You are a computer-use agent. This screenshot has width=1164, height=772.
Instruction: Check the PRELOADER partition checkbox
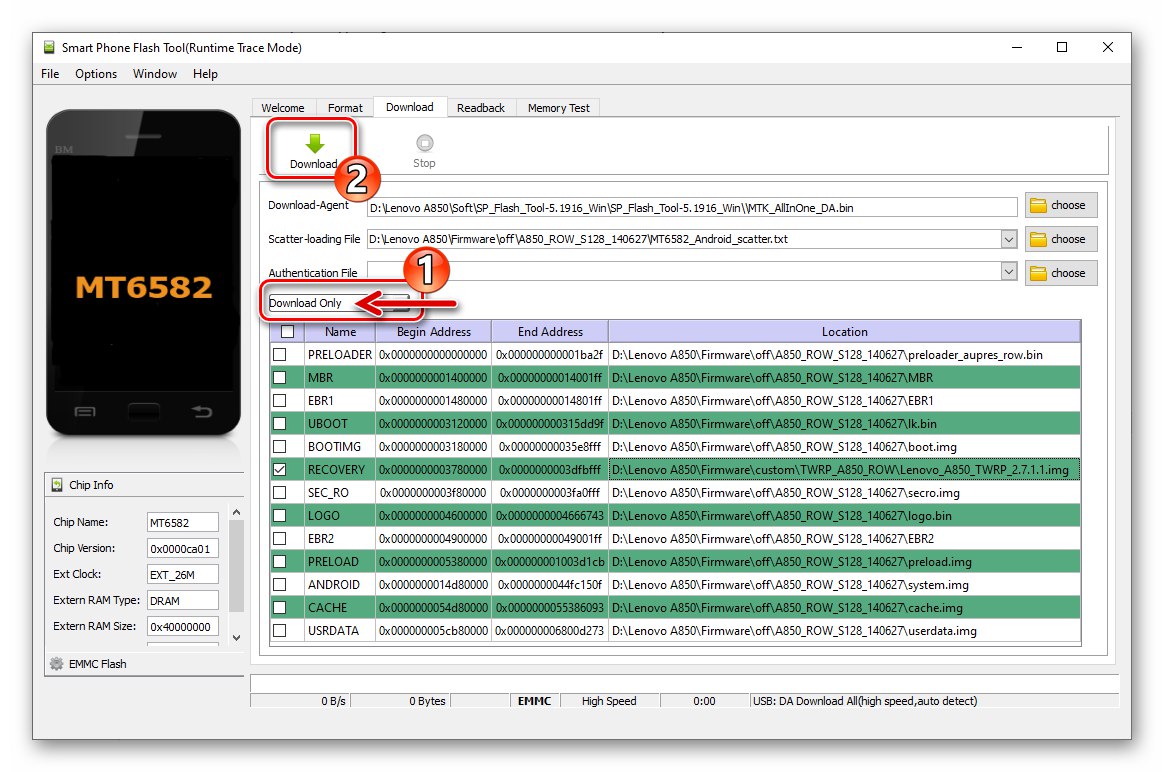280,355
